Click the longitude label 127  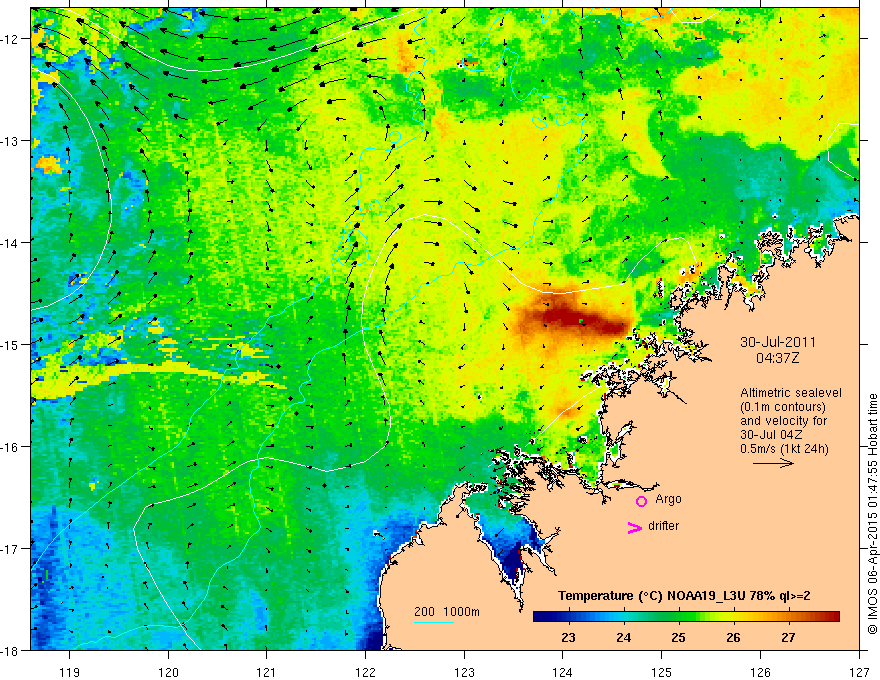(x=859, y=672)
